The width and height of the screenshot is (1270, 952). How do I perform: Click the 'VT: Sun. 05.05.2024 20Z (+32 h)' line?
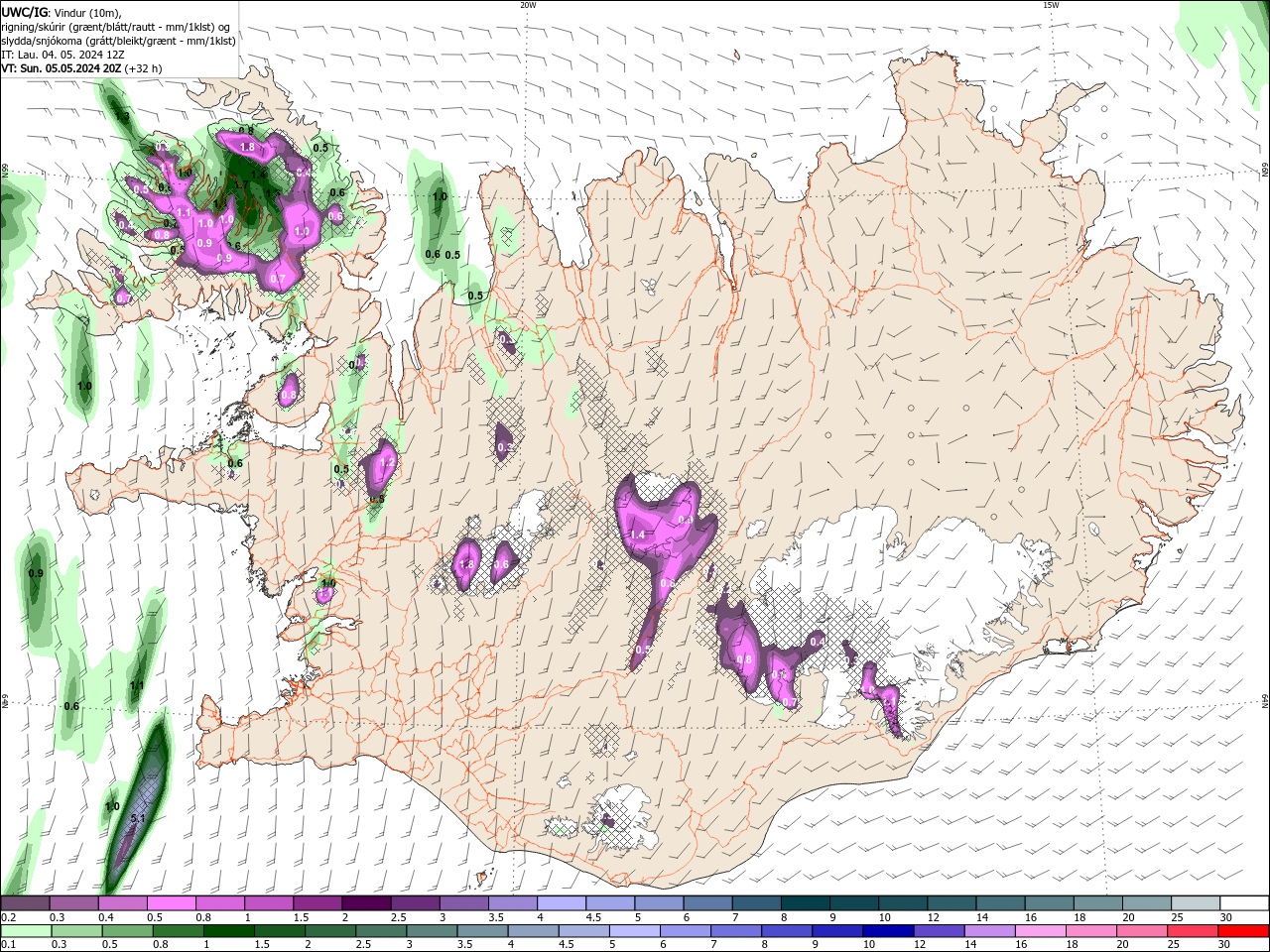click(81, 68)
